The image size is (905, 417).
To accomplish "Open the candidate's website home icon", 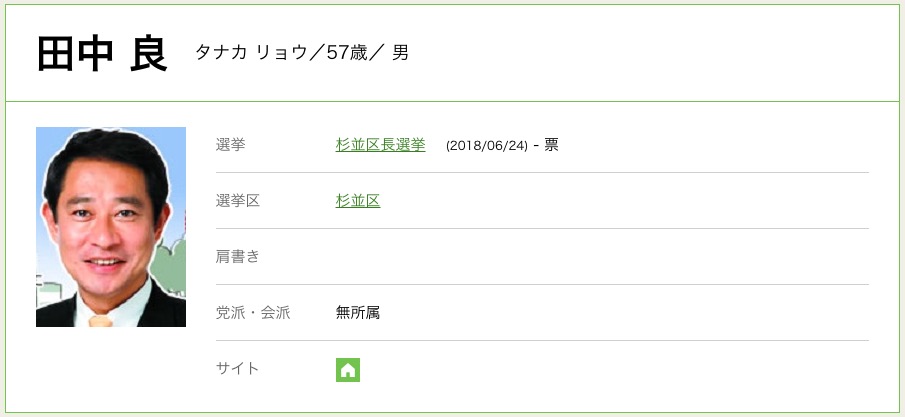I will pyautogui.click(x=348, y=369).
